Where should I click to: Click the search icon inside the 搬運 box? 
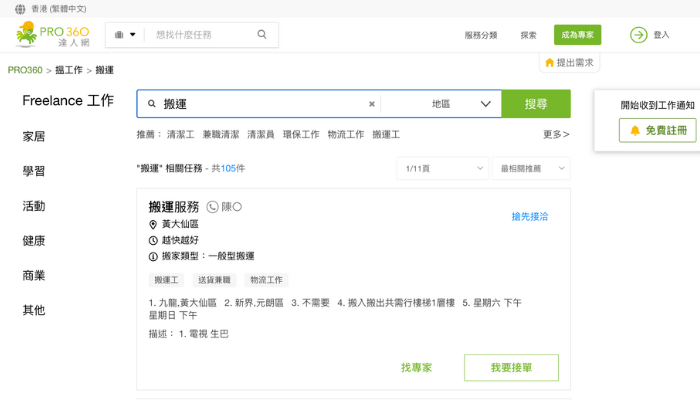(152, 104)
